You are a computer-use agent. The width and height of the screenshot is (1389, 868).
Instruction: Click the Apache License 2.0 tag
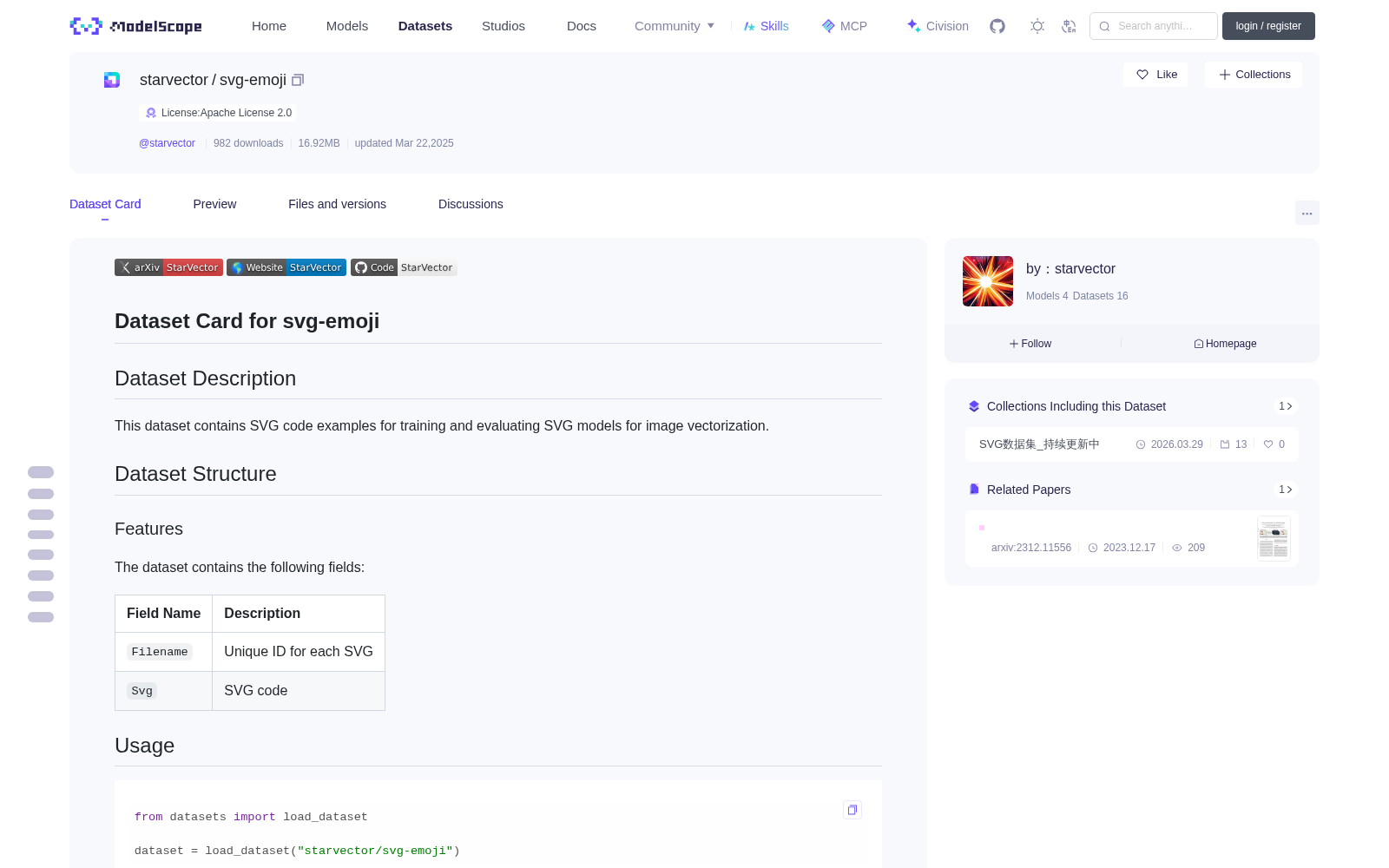point(218,113)
